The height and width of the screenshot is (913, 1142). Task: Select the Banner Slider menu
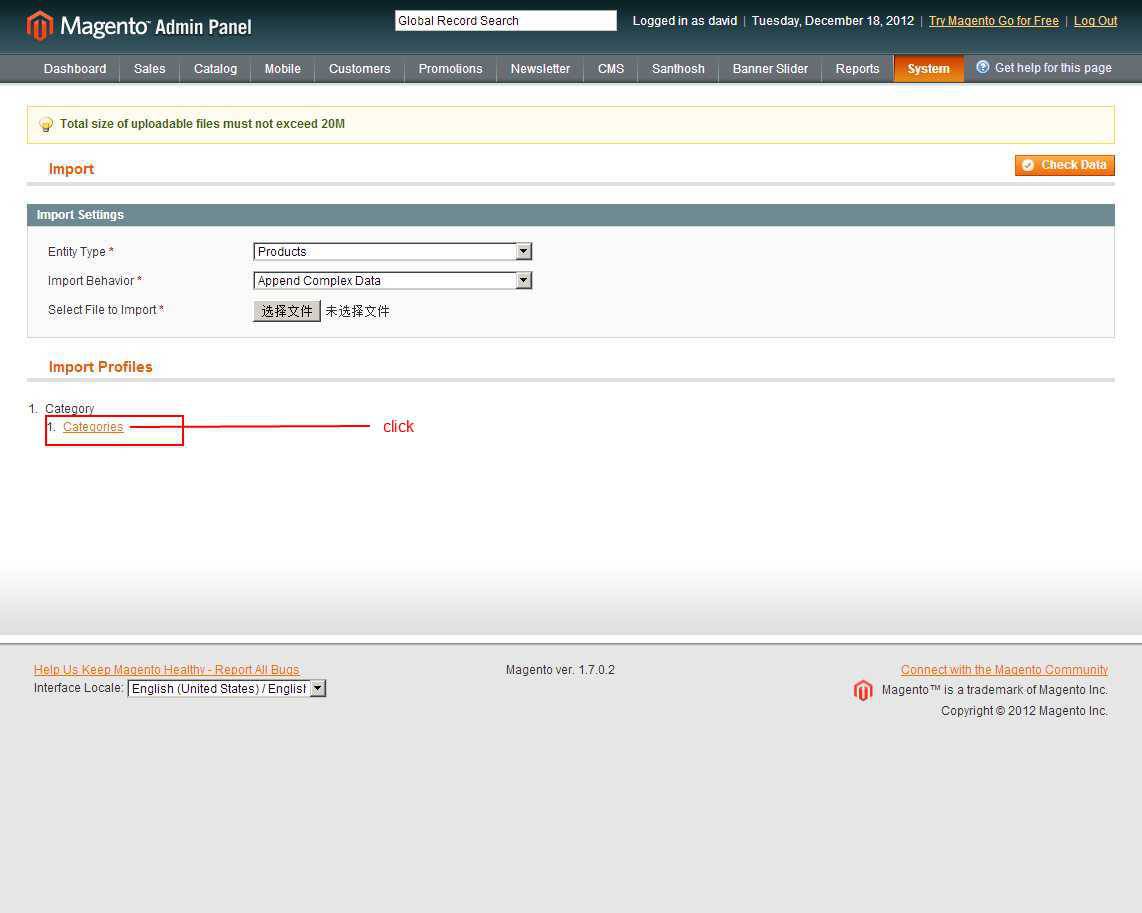pyautogui.click(x=770, y=69)
